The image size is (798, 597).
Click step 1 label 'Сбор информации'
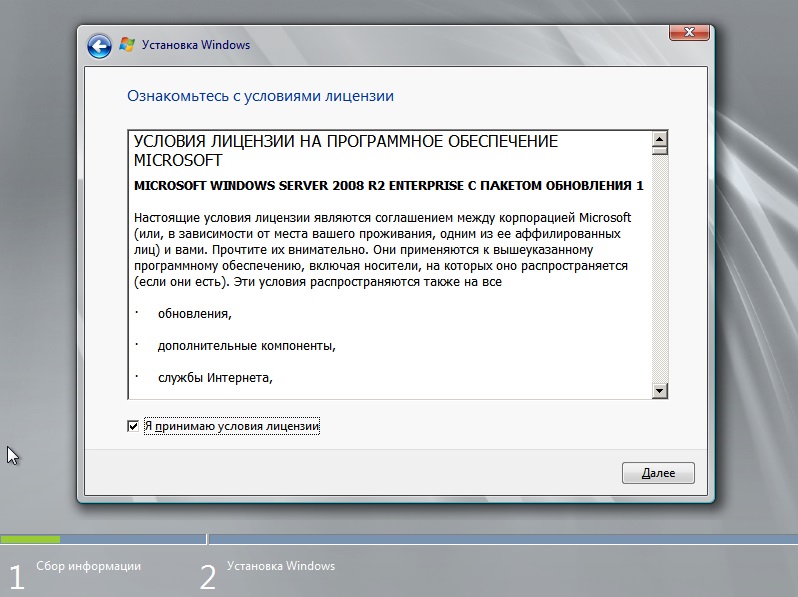coord(89,566)
